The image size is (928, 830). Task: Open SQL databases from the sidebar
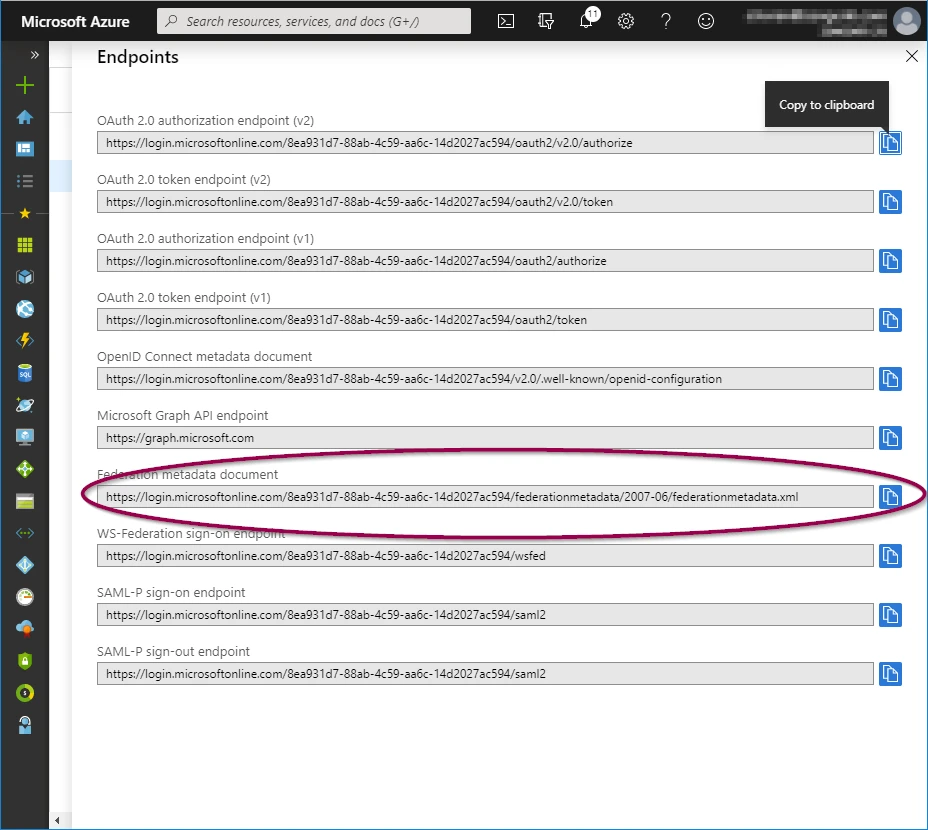[26, 373]
